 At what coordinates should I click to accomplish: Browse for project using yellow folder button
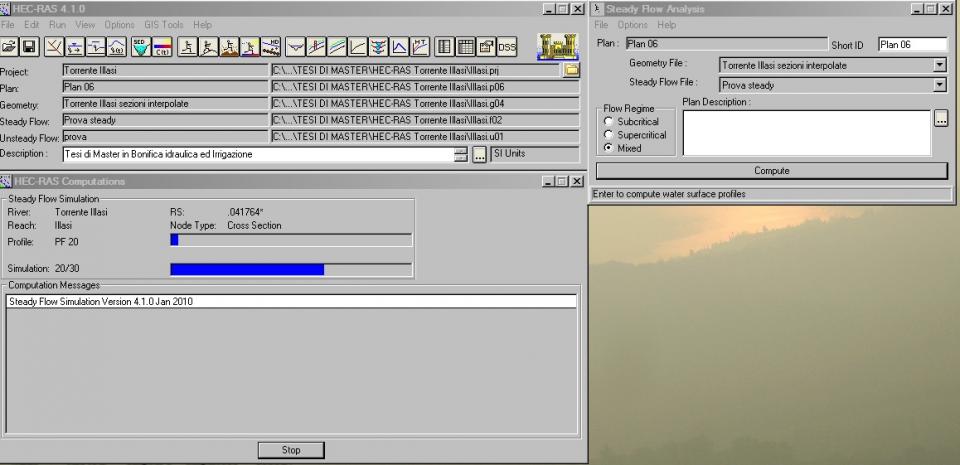point(572,71)
